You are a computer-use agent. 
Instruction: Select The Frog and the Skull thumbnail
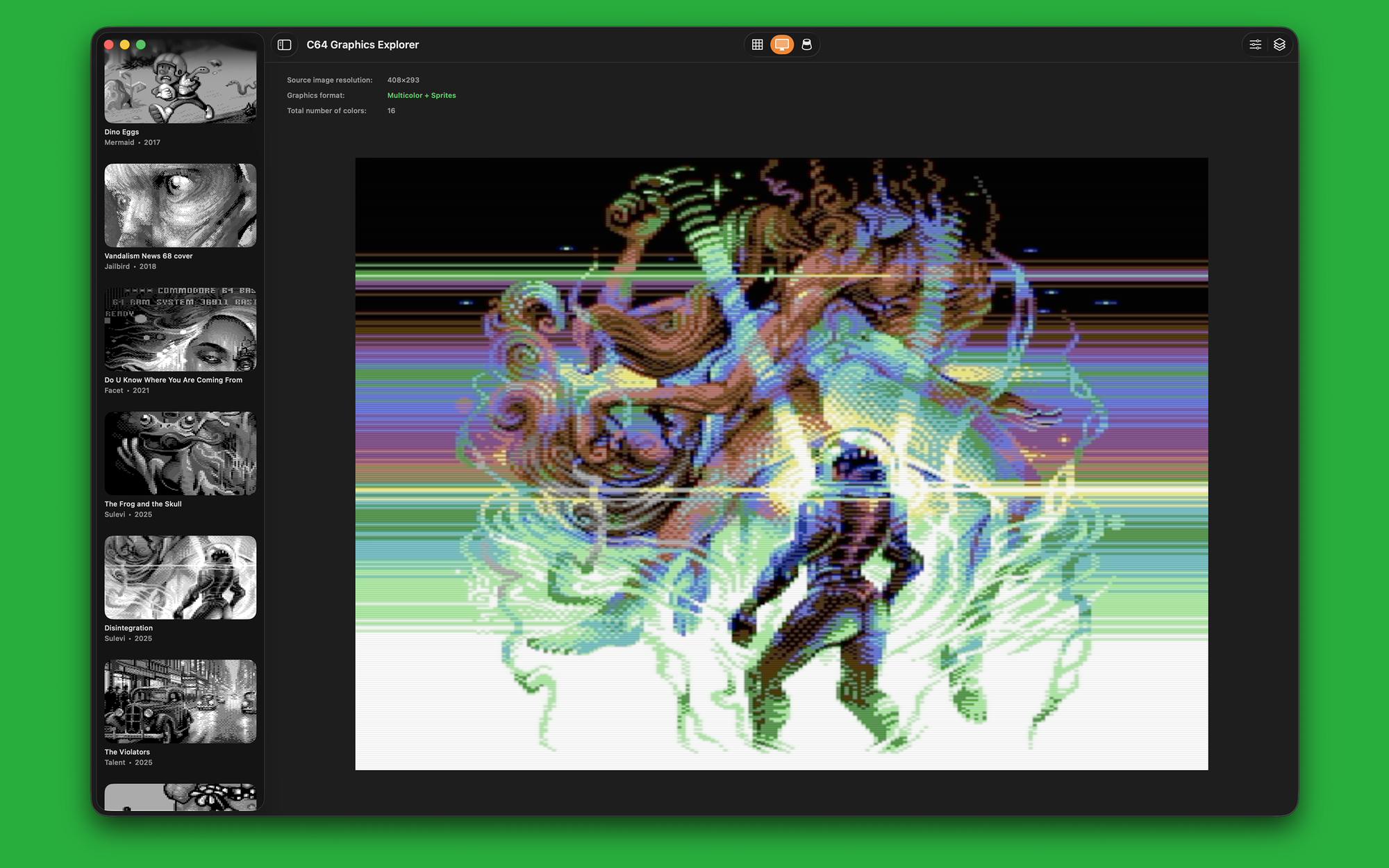(x=180, y=453)
